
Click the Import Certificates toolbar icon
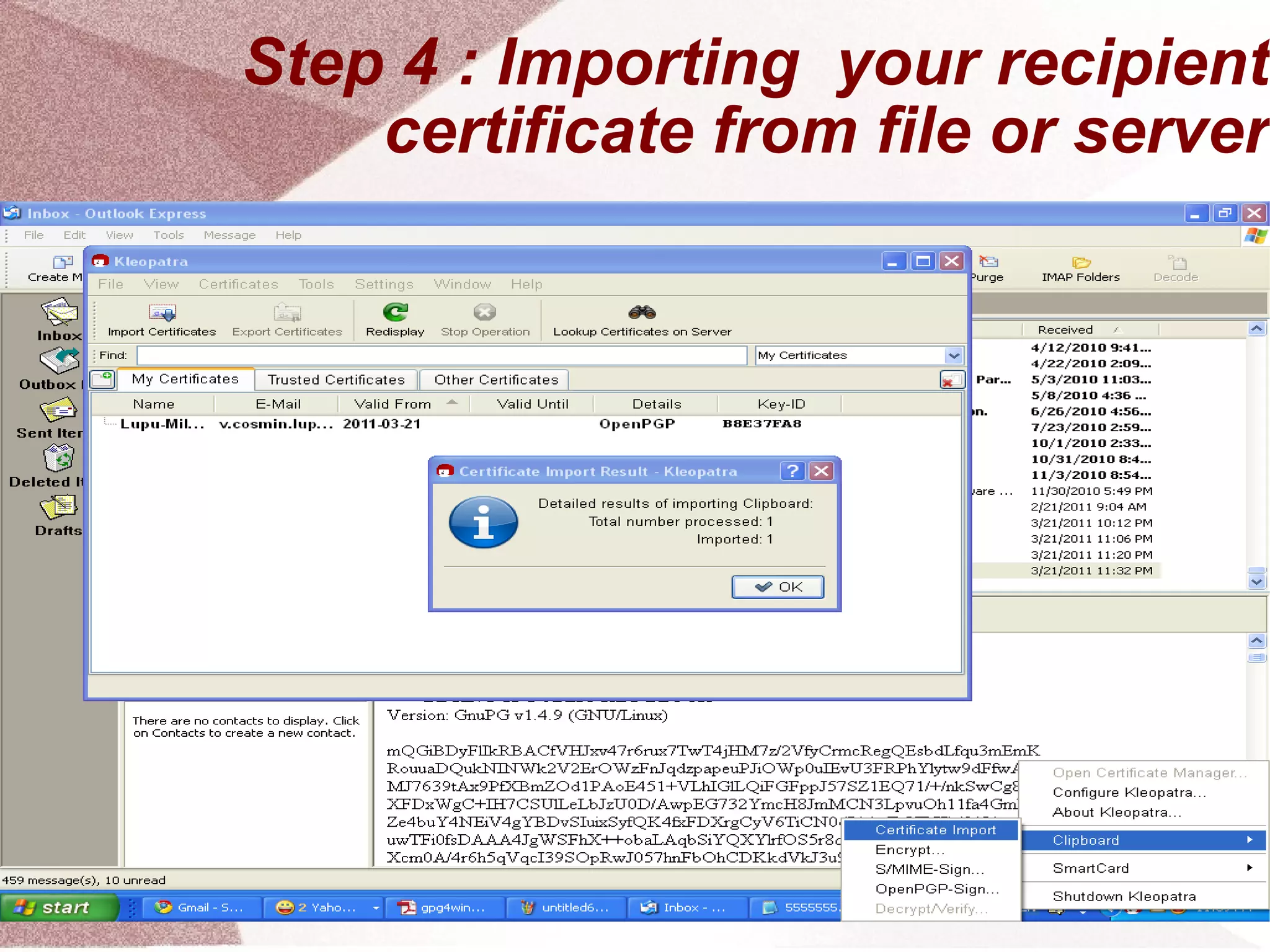[162, 313]
